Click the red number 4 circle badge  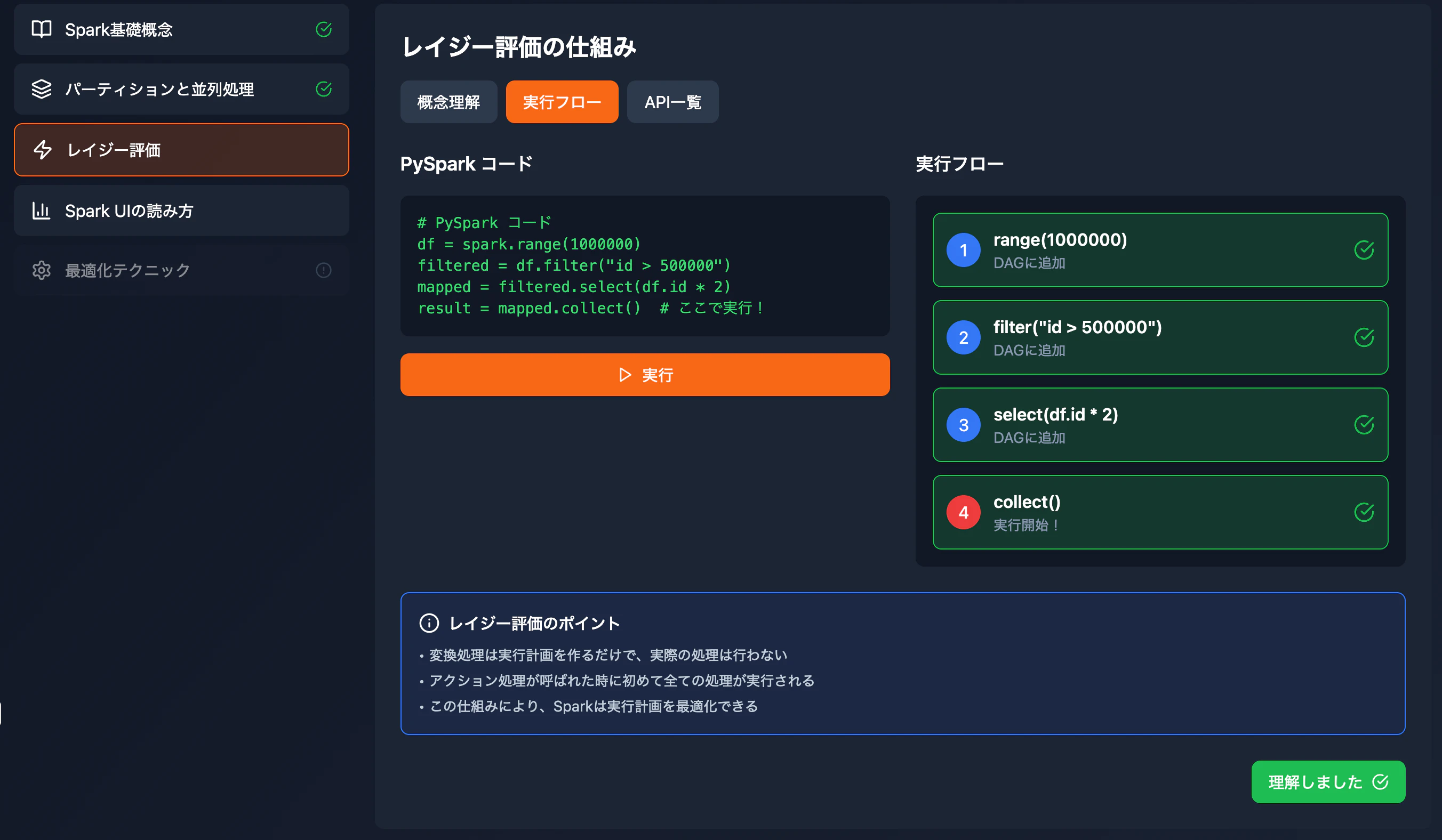963,512
